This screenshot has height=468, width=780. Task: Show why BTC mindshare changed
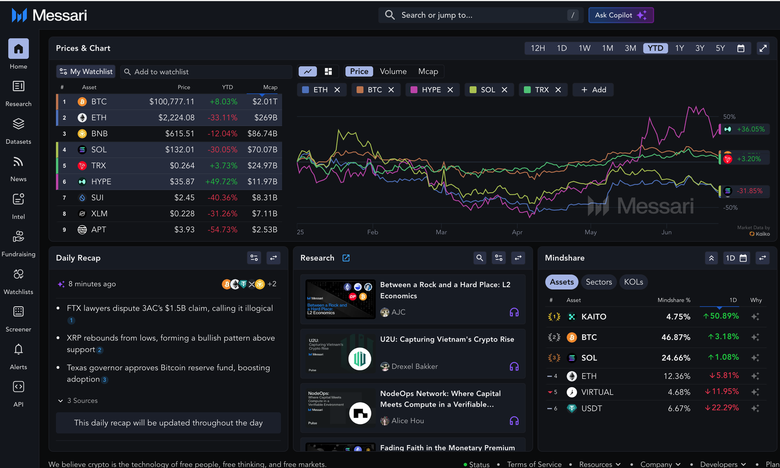pyautogui.click(x=755, y=337)
